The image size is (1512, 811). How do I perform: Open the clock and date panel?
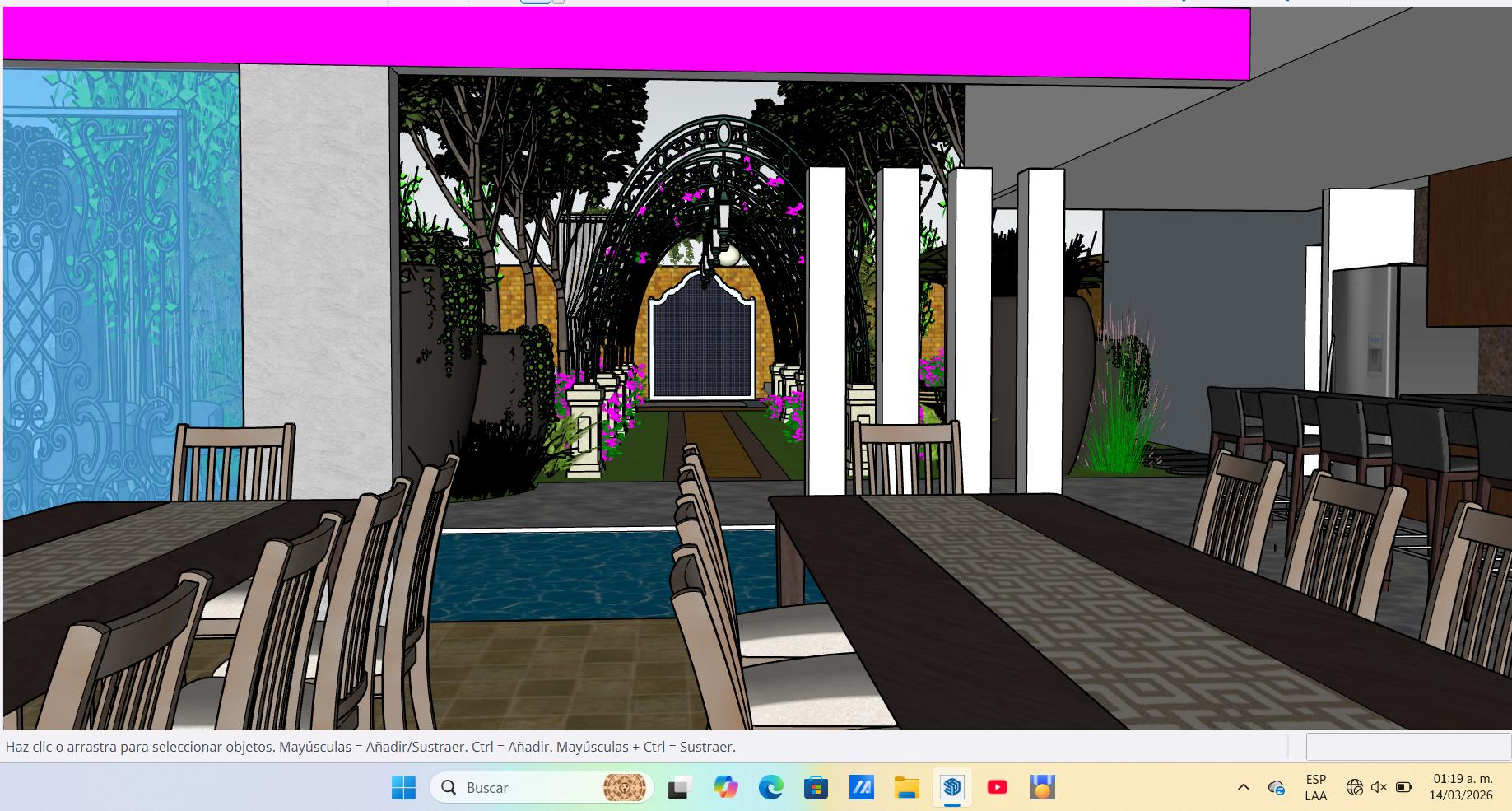coord(1462,788)
